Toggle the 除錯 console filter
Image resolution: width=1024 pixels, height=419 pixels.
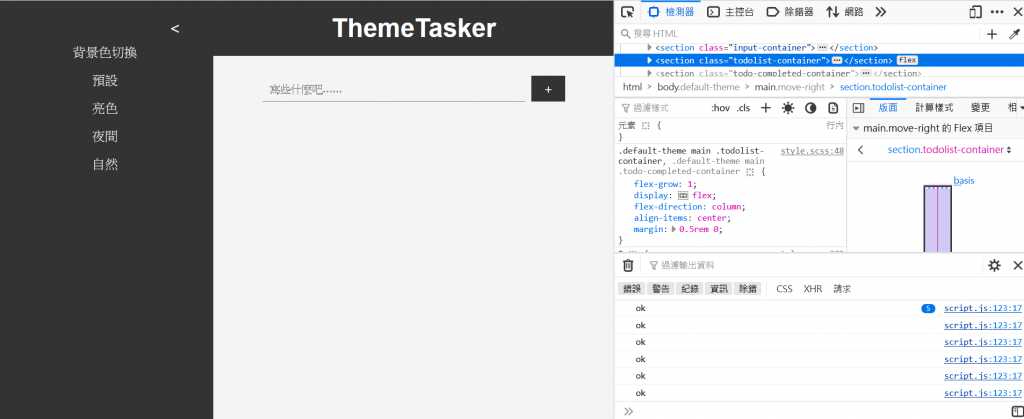point(748,288)
